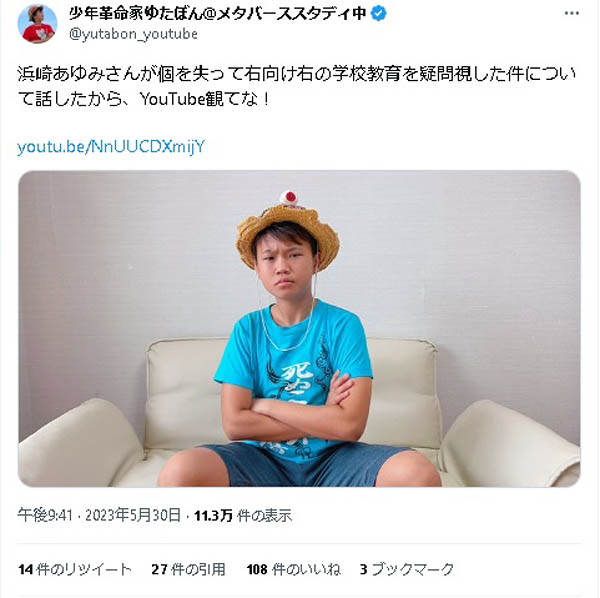
Task: Click the blue verified badge icon
Action: 378,14
